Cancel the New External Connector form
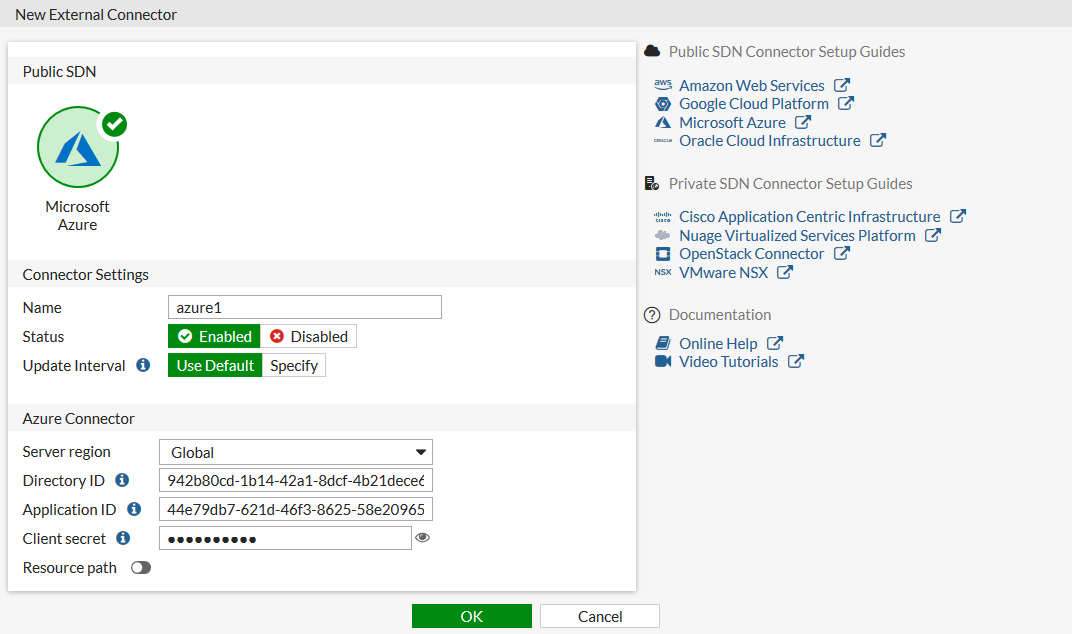The height and width of the screenshot is (634, 1072). (x=599, y=615)
